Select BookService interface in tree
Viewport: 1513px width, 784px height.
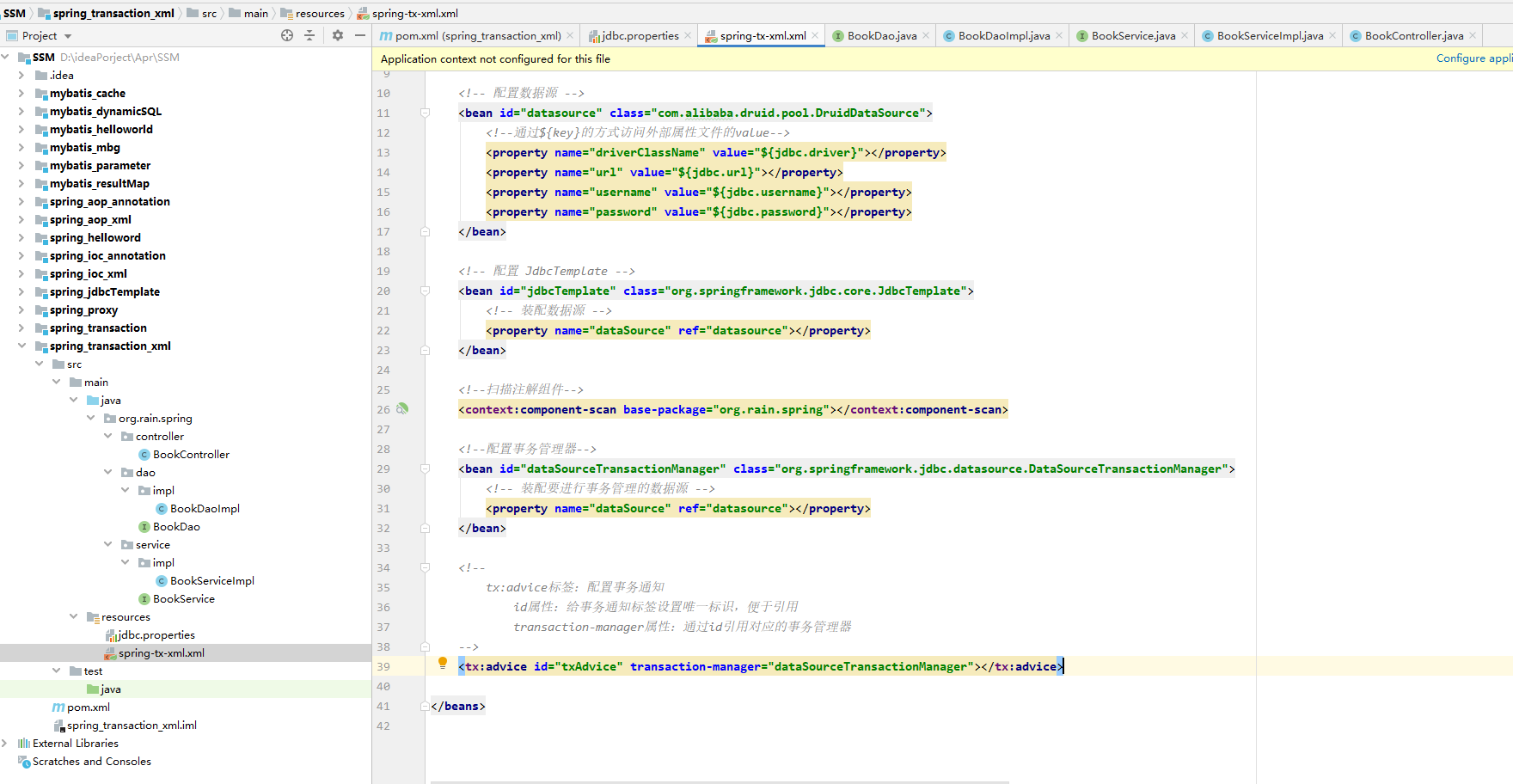(x=184, y=598)
